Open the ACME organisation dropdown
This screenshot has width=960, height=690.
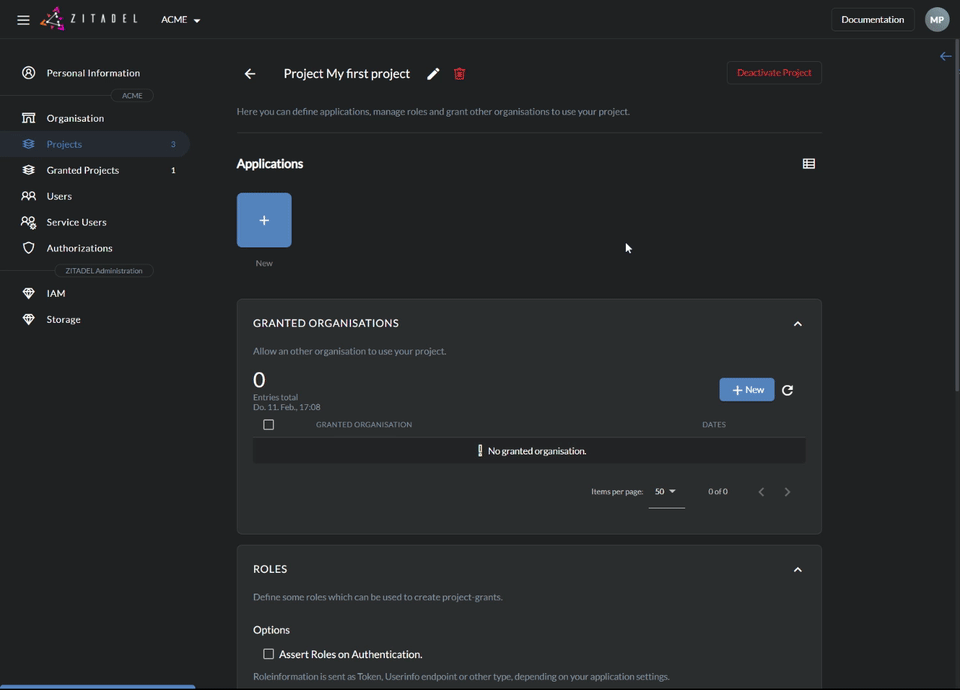[181, 20]
